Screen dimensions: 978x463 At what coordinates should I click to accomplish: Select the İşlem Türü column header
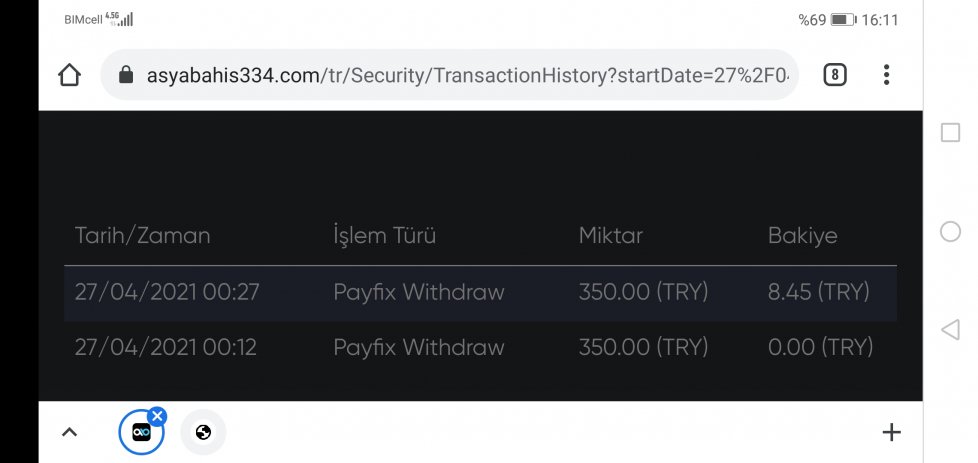384,235
